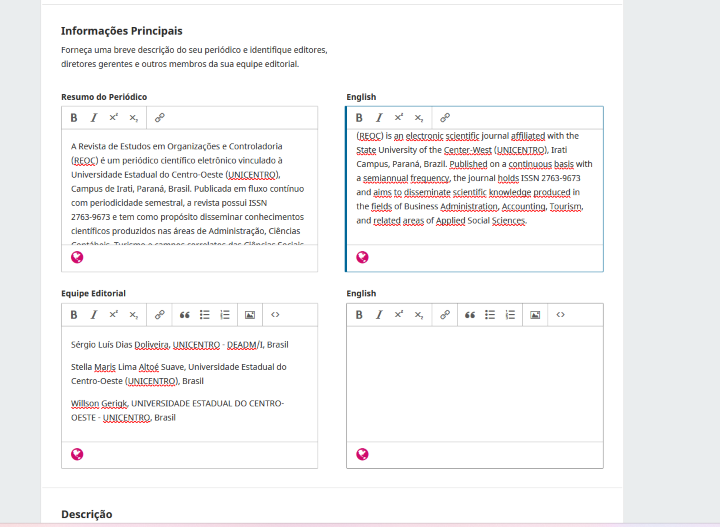Toggle bold in Equipe Editorial editor
720x527 pixels.
click(74, 315)
